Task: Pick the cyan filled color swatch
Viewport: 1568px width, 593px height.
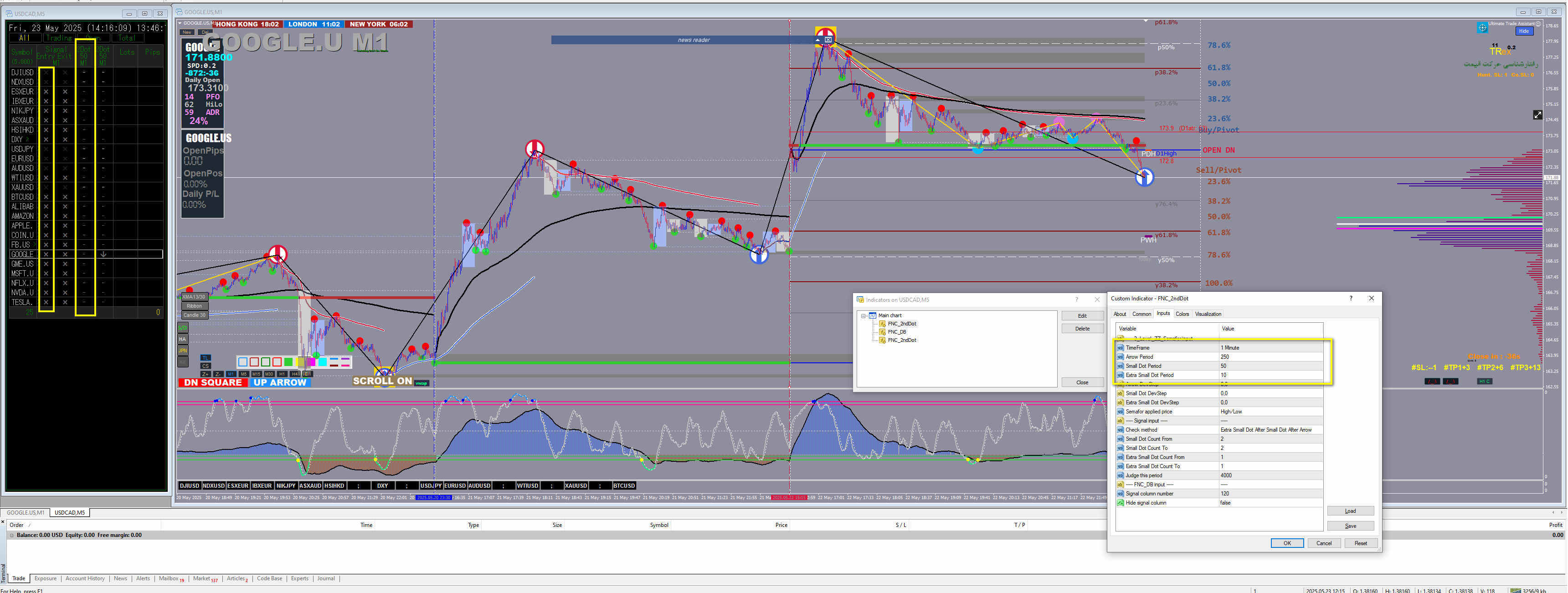Action: [323, 361]
